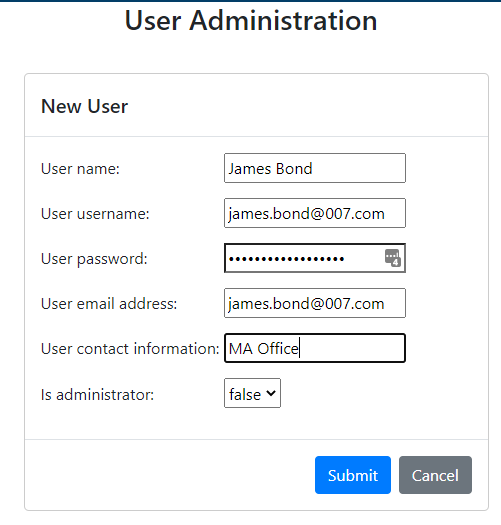Screen dimensions: 501x525
Task: Select the "User contact information:" label
Action: click(x=130, y=349)
